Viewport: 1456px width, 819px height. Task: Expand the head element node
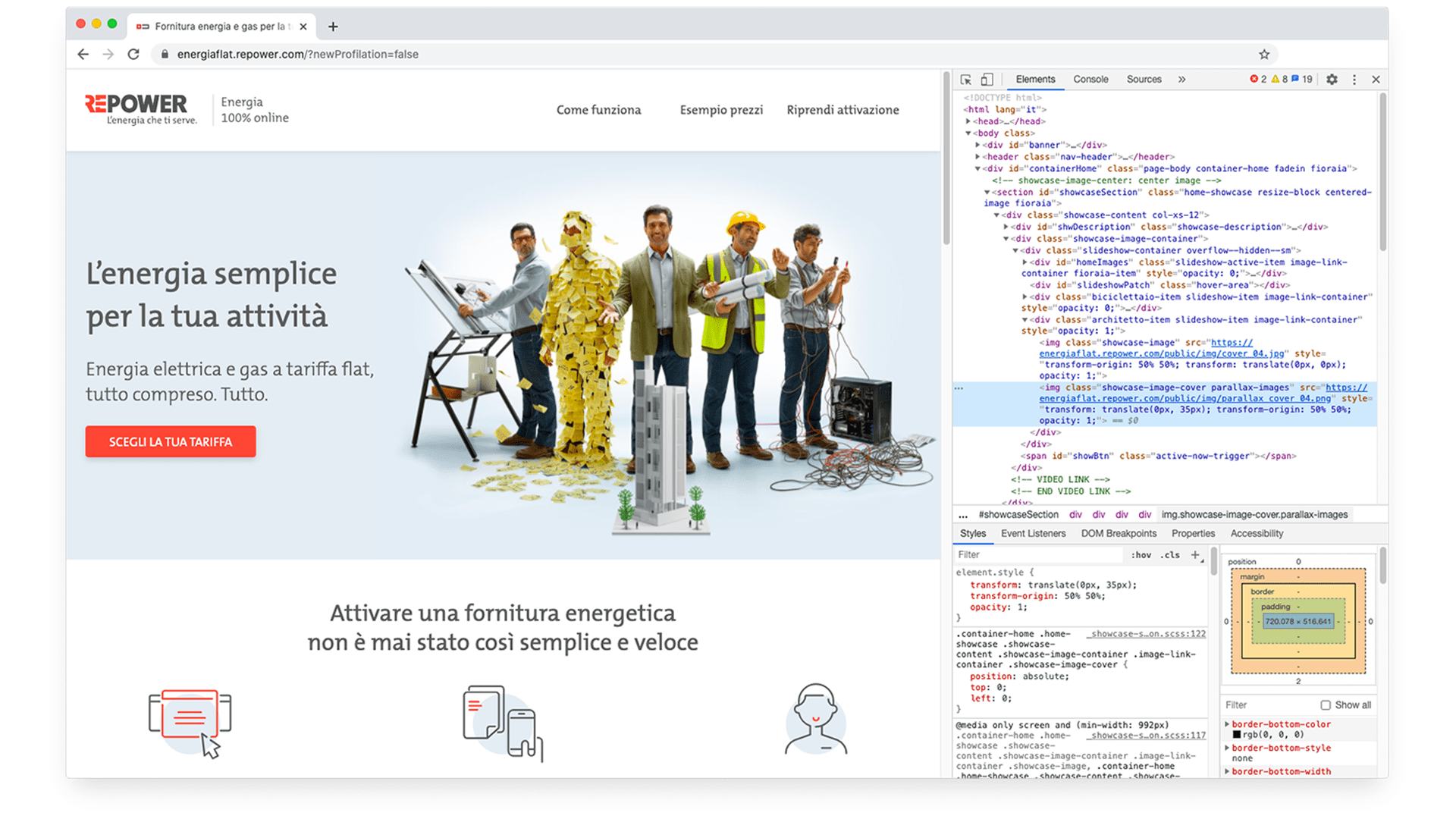click(x=968, y=121)
